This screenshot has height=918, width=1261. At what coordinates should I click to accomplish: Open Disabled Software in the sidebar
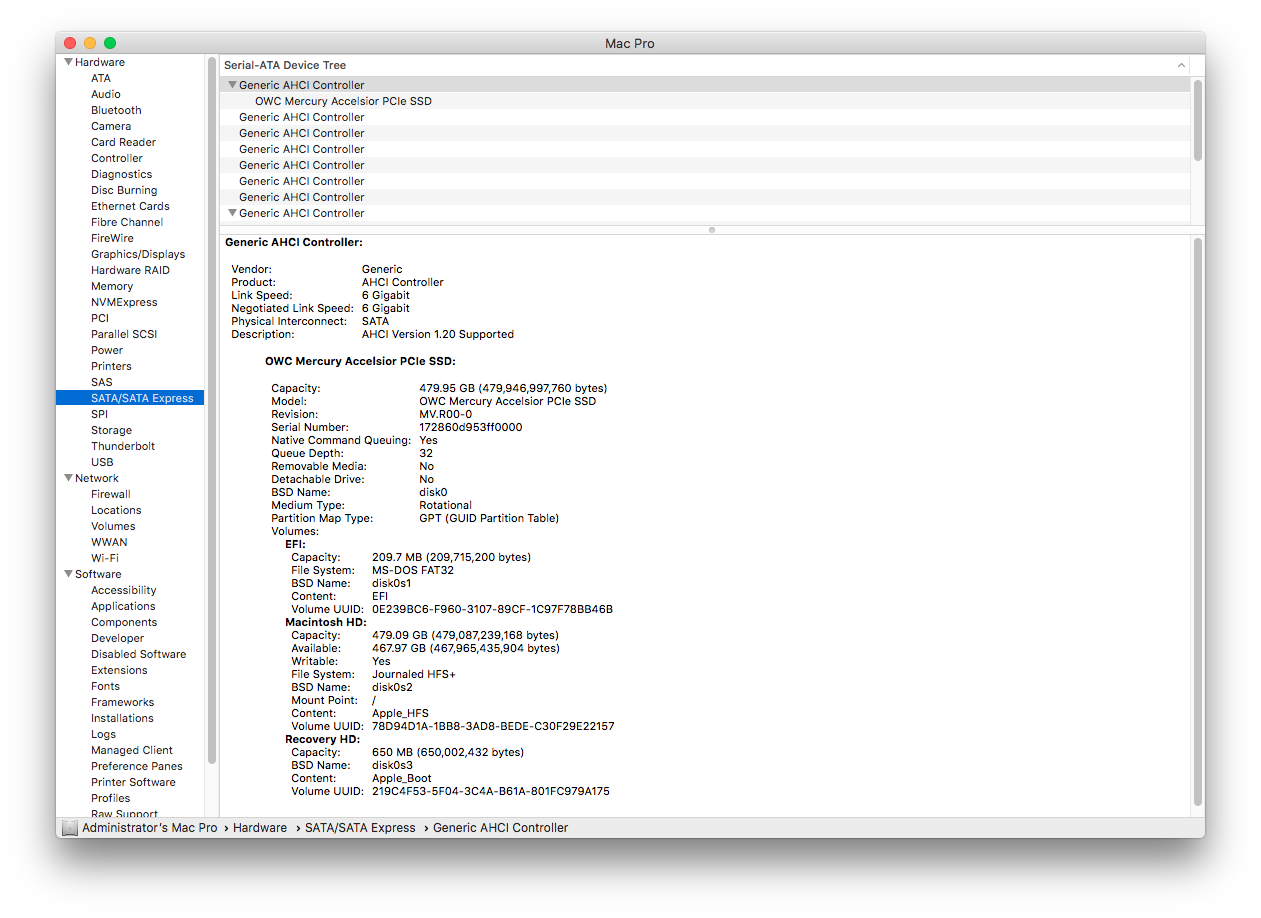point(138,654)
